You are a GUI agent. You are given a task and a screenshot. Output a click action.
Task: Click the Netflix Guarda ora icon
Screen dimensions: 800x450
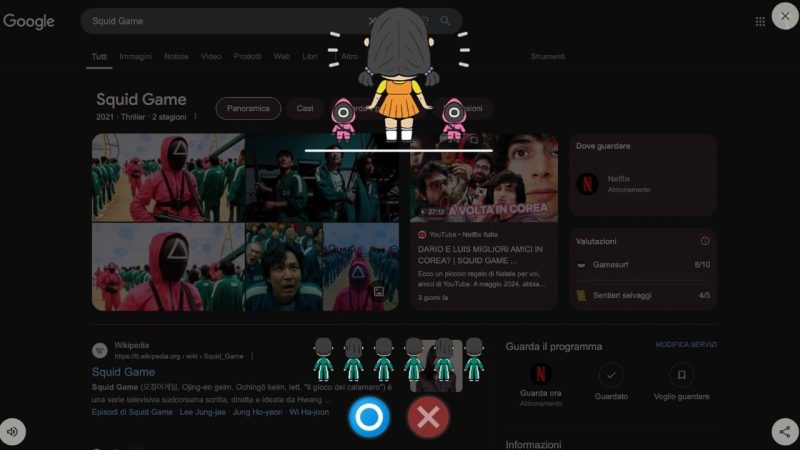pyautogui.click(x=540, y=375)
